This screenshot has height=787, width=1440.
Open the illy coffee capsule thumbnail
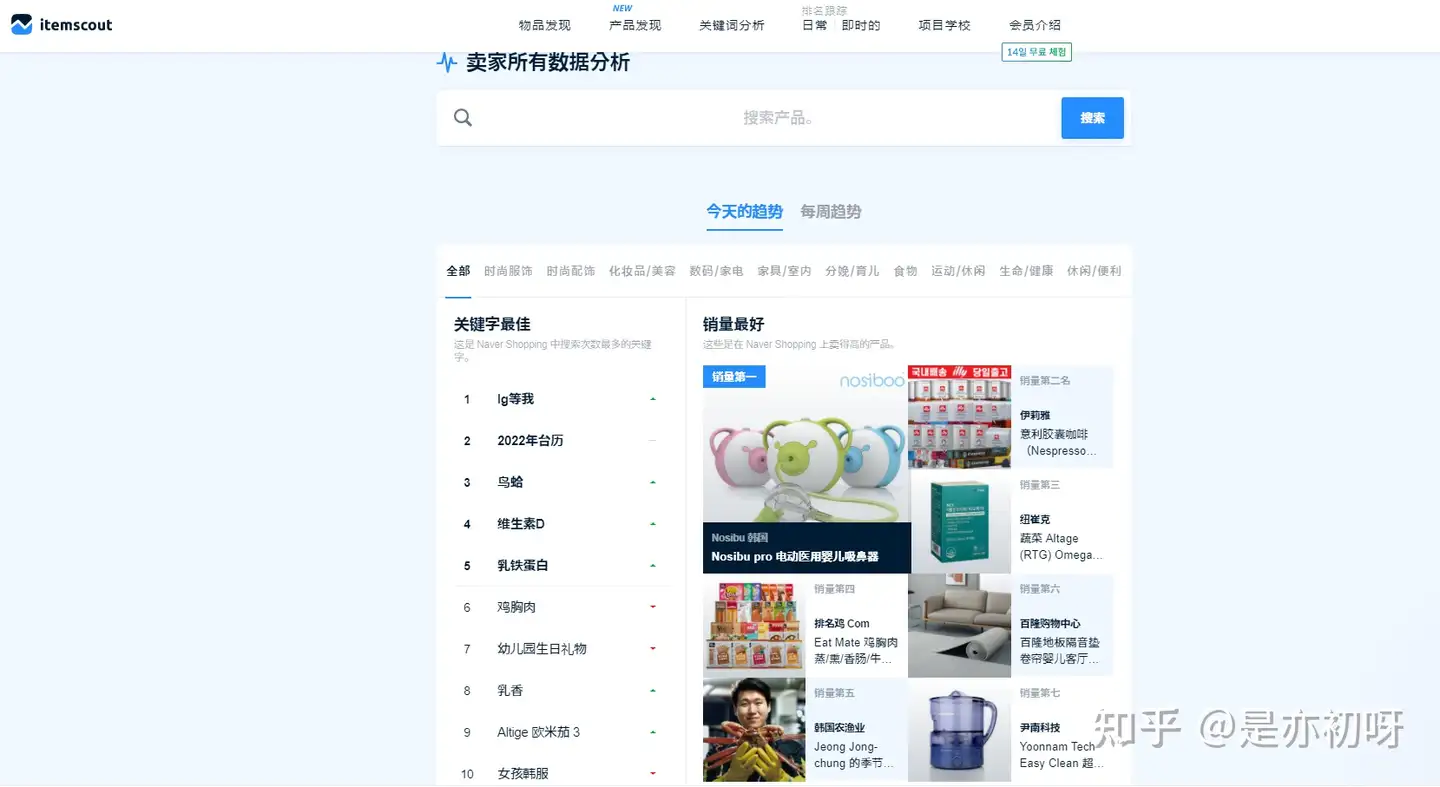959,417
